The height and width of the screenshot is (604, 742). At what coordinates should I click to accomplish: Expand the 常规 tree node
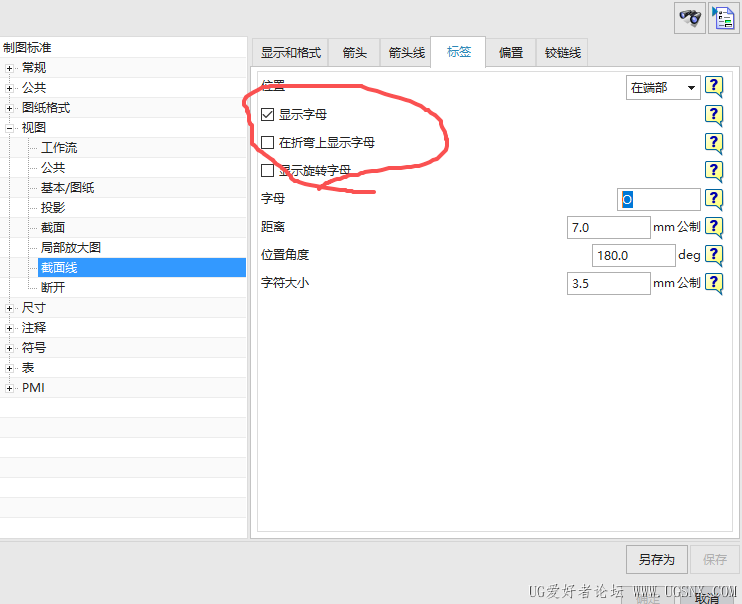9,69
